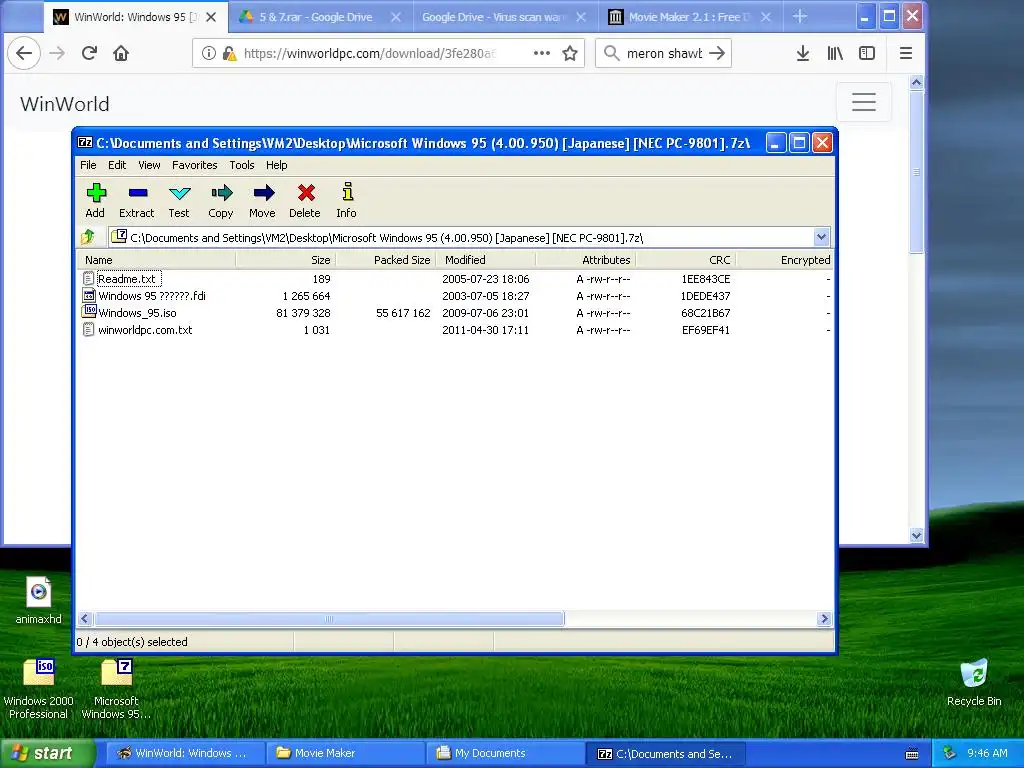The width and height of the screenshot is (1024, 768).
Task: Sort file list by Name column
Action: 157,260
